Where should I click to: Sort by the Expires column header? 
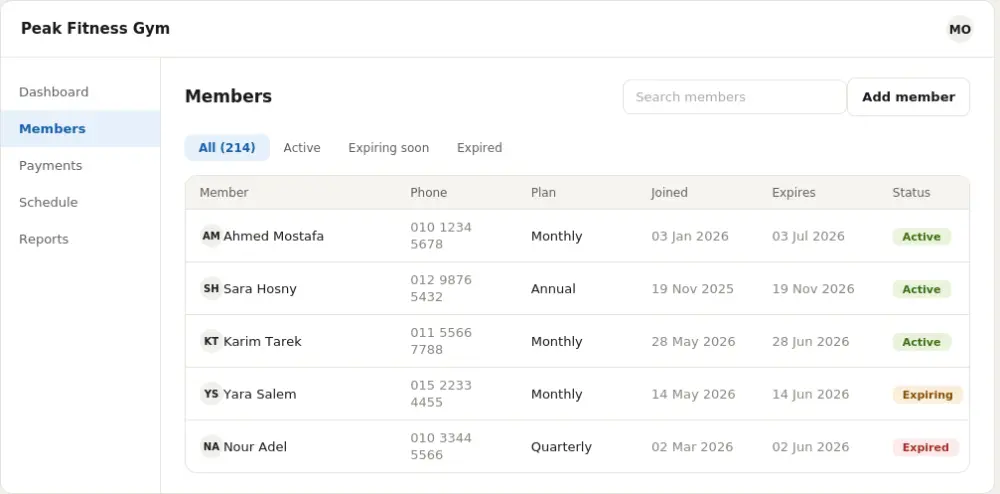pos(793,193)
